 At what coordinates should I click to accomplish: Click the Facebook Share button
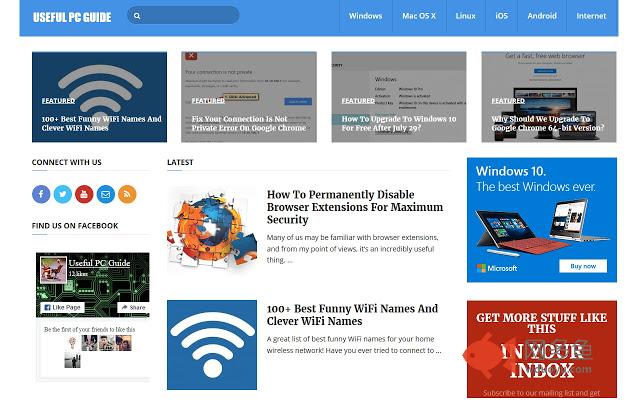133,307
